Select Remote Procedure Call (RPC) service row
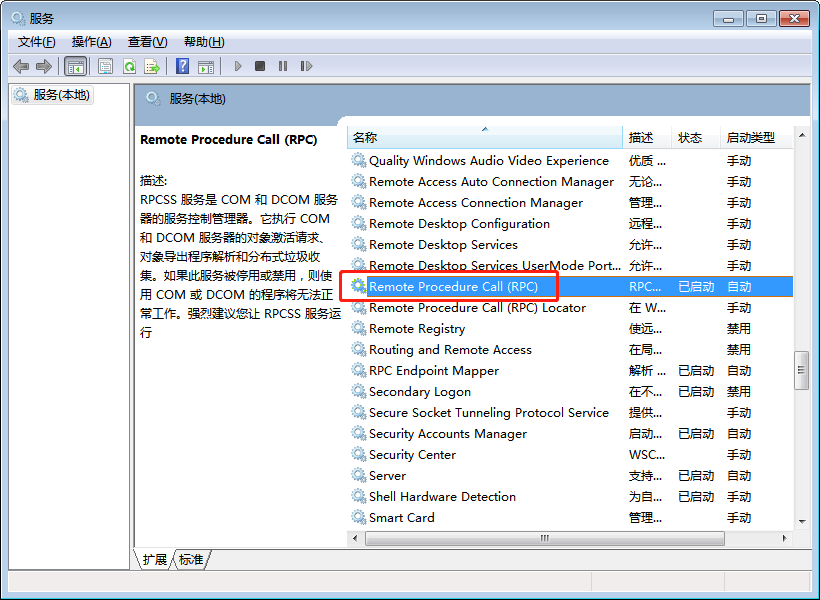Screen dimensions: 820x600 pos(570,287)
